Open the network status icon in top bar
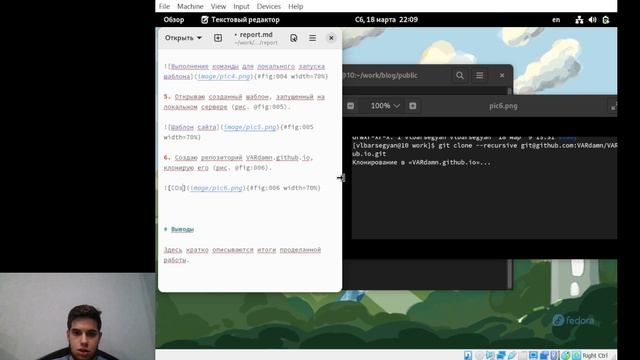Image resolution: width=640 pixels, height=360 pixels. [x=579, y=20]
